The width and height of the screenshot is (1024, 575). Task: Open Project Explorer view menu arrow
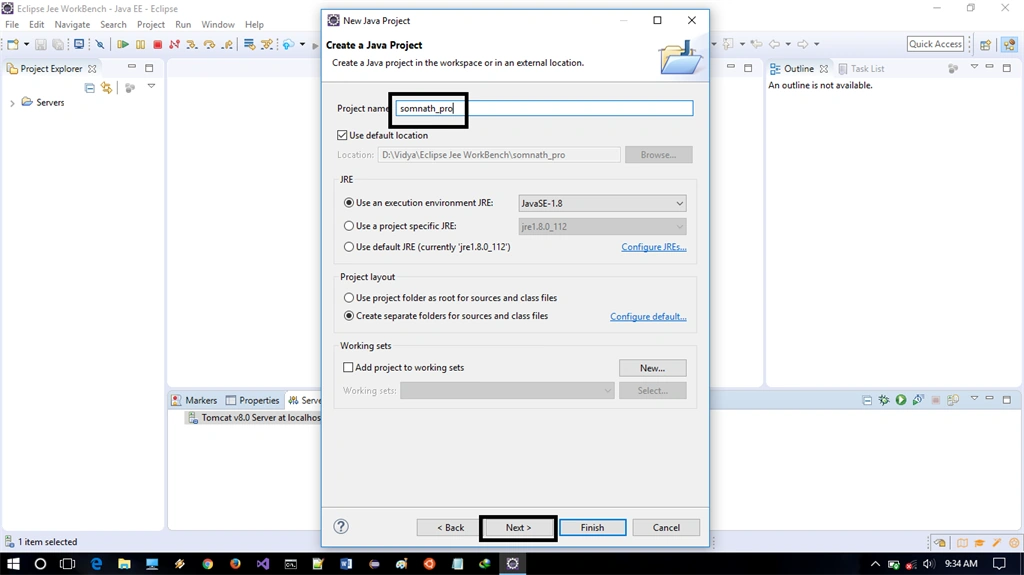pyautogui.click(x=152, y=86)
